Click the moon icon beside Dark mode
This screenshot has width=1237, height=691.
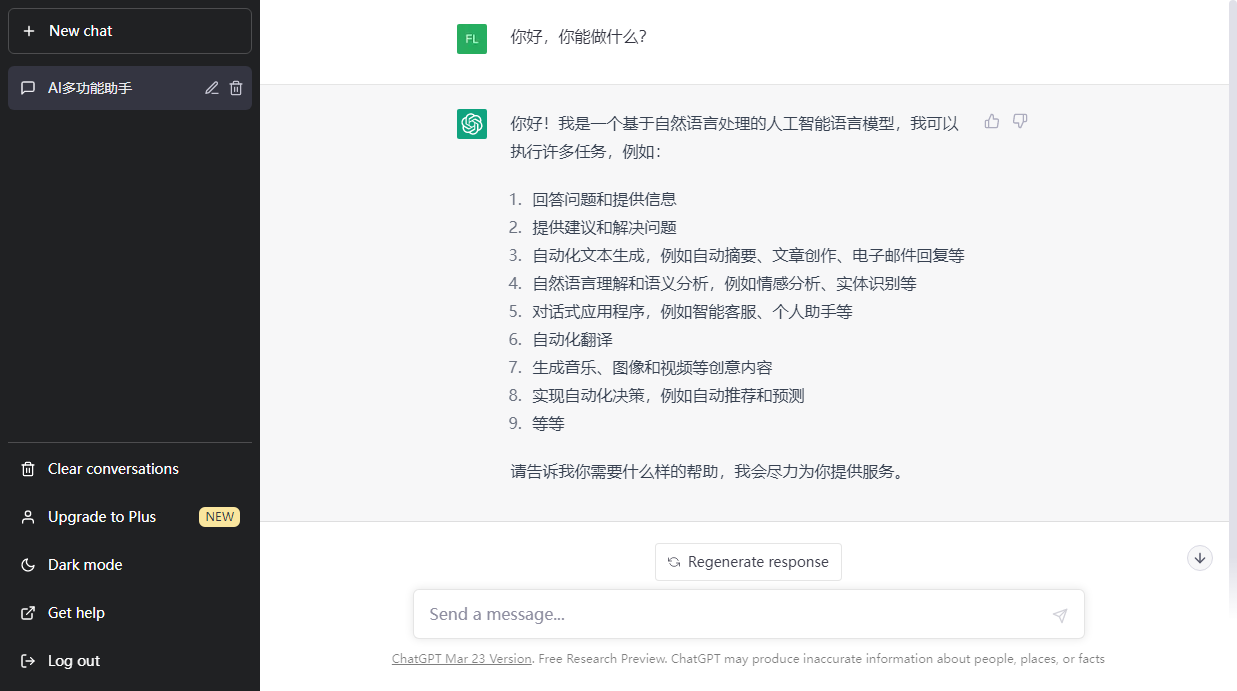pyautogui.click(x=28, y=565)
